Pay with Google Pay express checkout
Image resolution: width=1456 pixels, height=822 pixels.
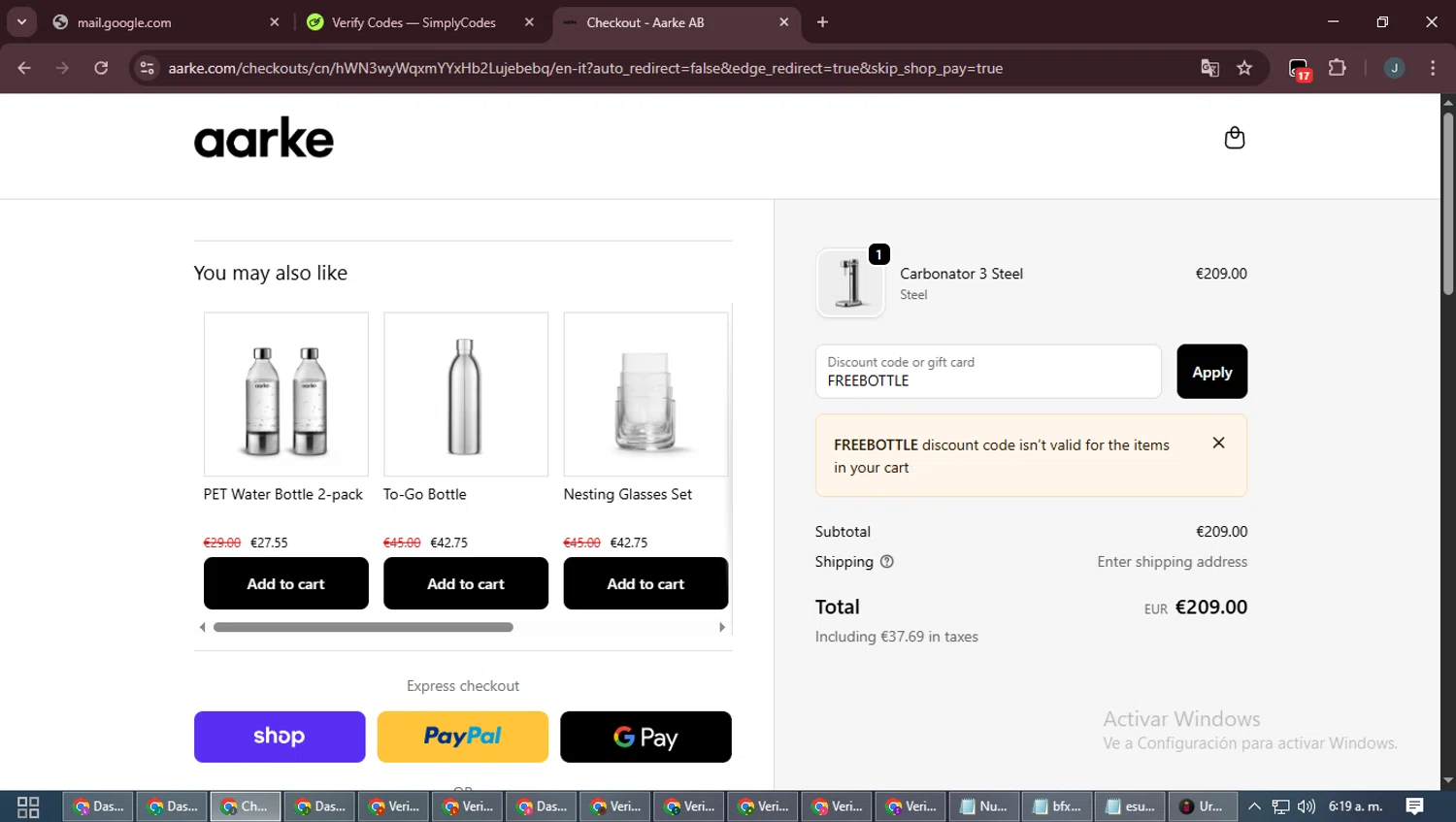[x=645, y=737]
